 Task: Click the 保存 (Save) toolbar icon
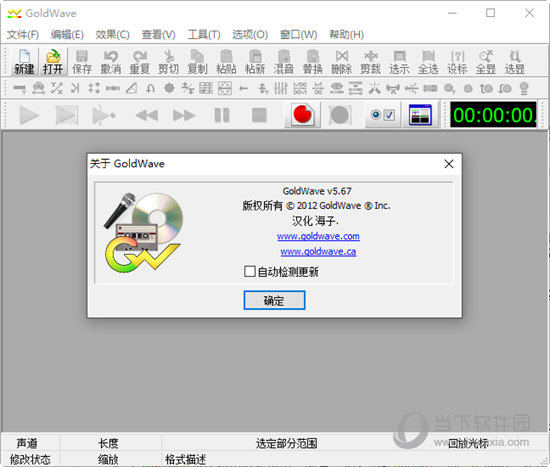tap(82, 62)
